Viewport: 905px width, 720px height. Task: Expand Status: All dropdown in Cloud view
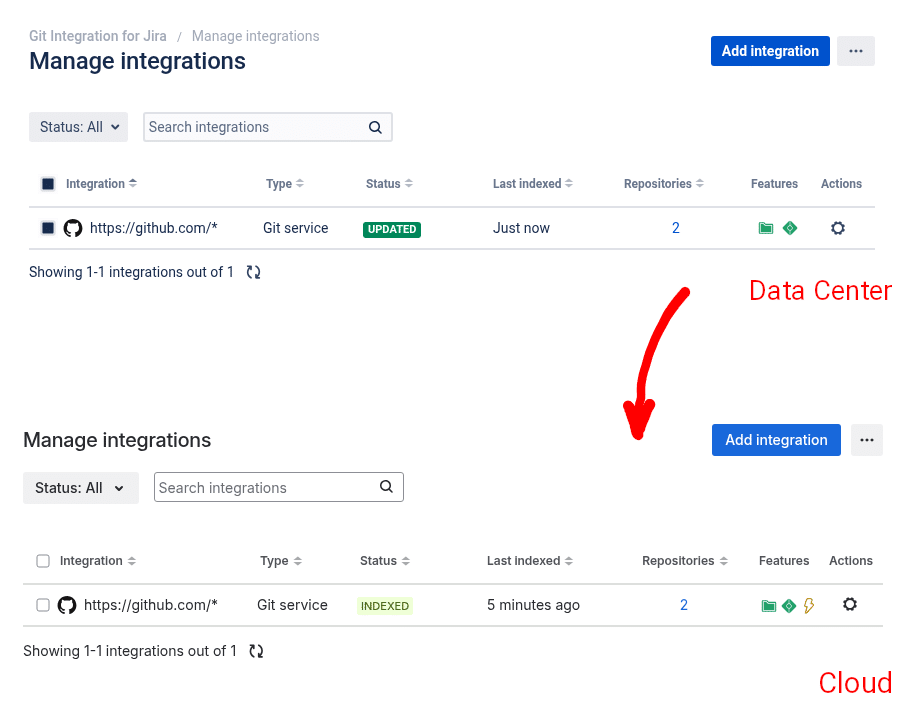(x=81, y=488)
